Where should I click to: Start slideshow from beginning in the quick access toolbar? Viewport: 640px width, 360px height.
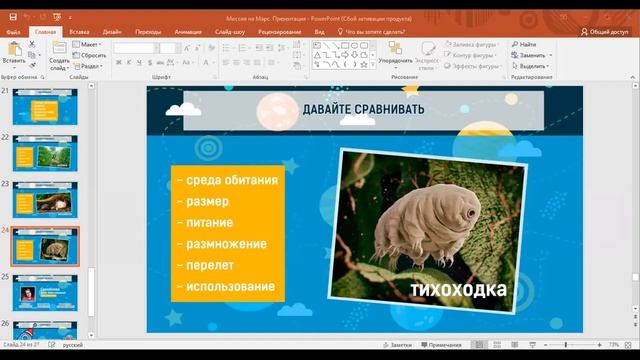pyautogui.click(x=57, y=17)
